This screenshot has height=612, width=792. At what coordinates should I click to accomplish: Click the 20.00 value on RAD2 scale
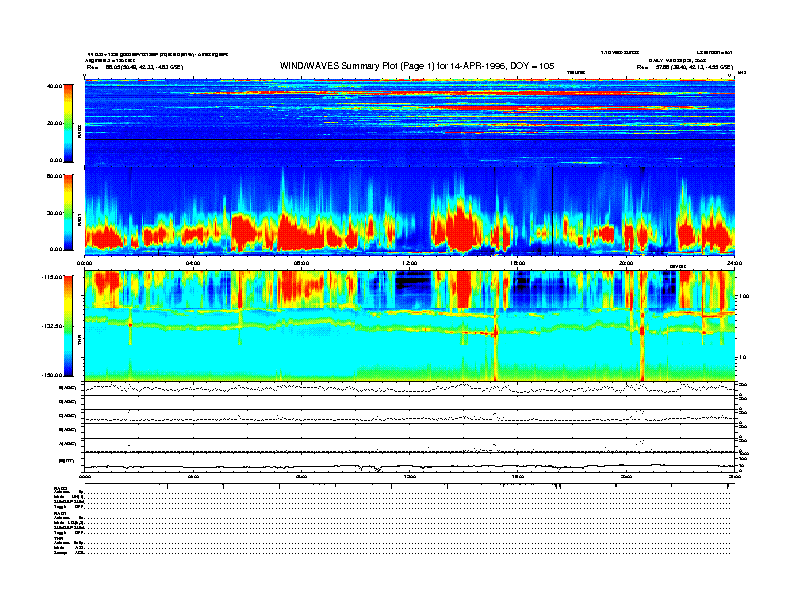54,123
